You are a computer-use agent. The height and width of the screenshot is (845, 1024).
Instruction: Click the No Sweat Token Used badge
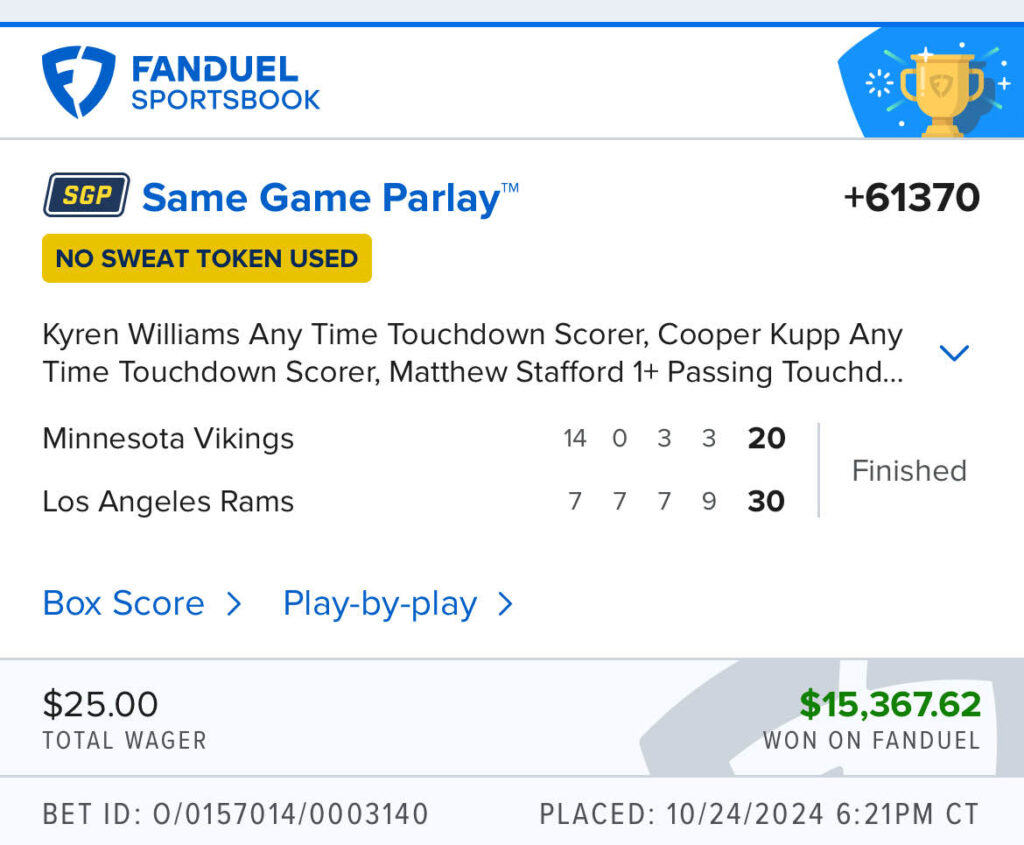[207, 258]
